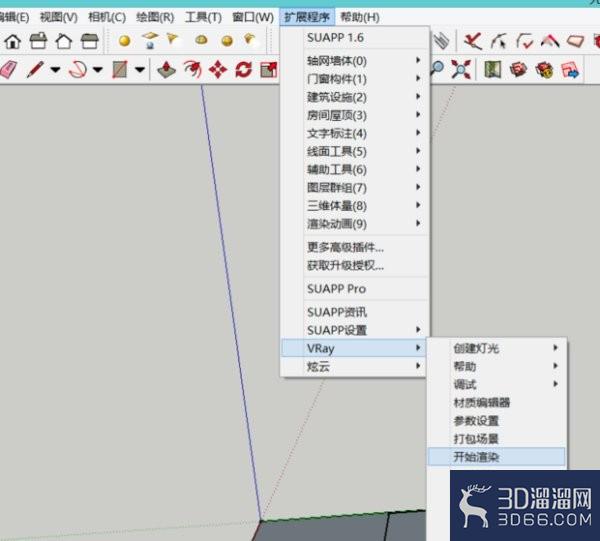Image resolution: width=600 pixels, height=541 pixels.
Task: Open the 3D Warehouse icon
Action: tap(518, 70)
